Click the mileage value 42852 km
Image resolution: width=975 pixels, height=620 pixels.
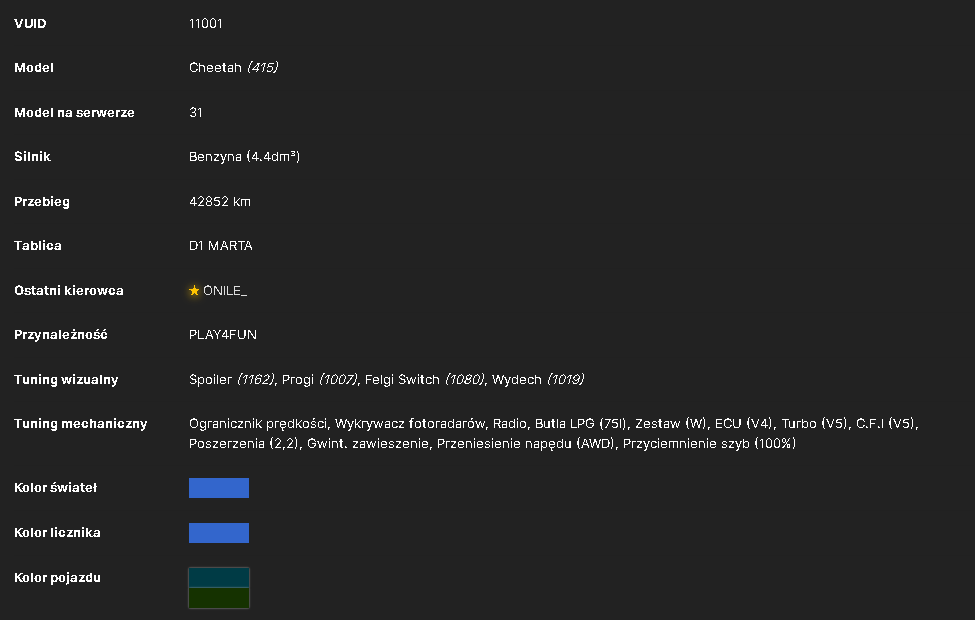(x=220, y=201)
